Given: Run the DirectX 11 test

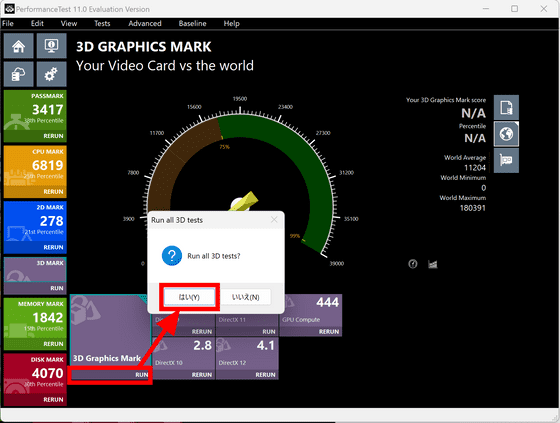Looking at the screenshot, I should 269,332.
